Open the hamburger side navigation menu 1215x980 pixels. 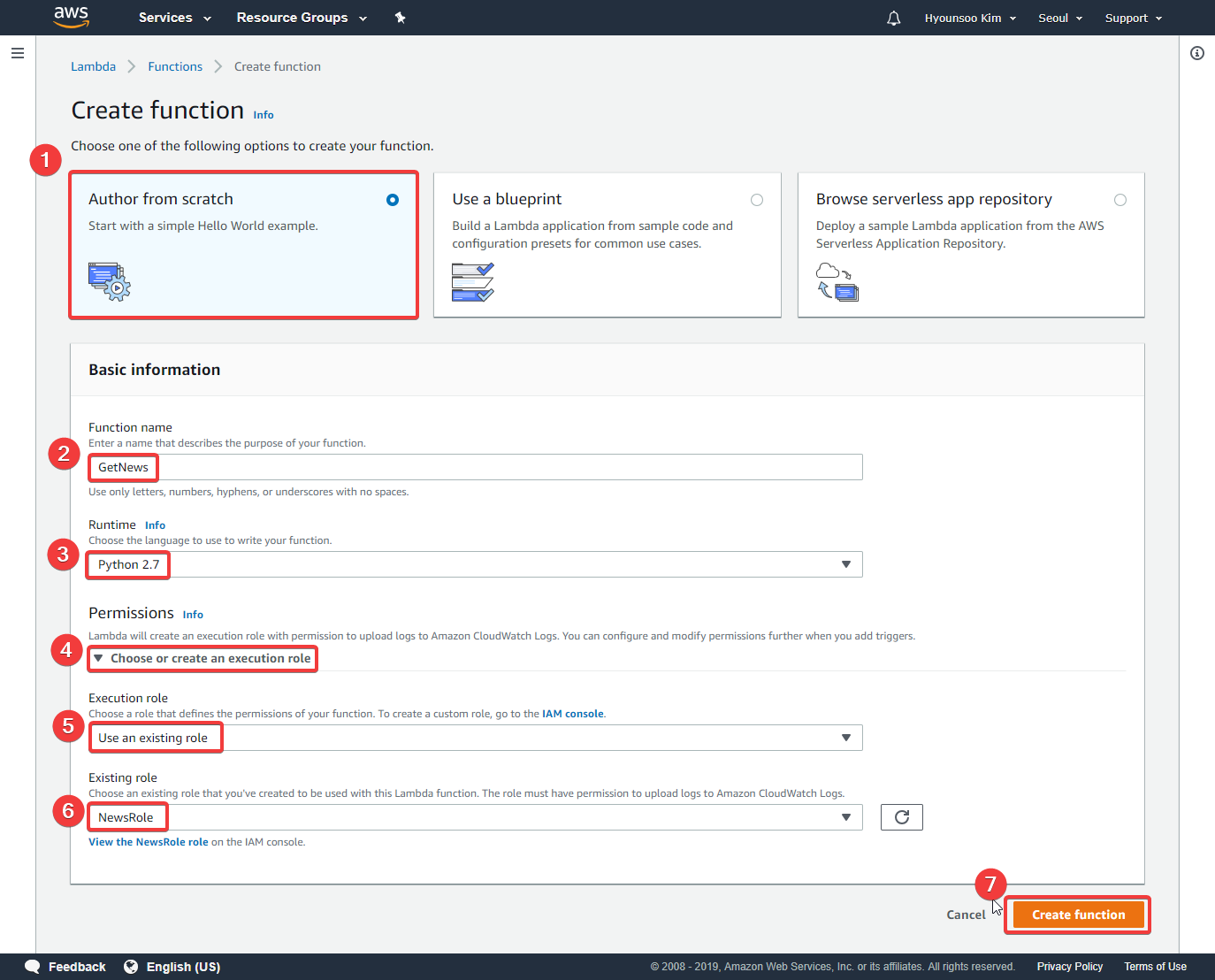(17, 53)
